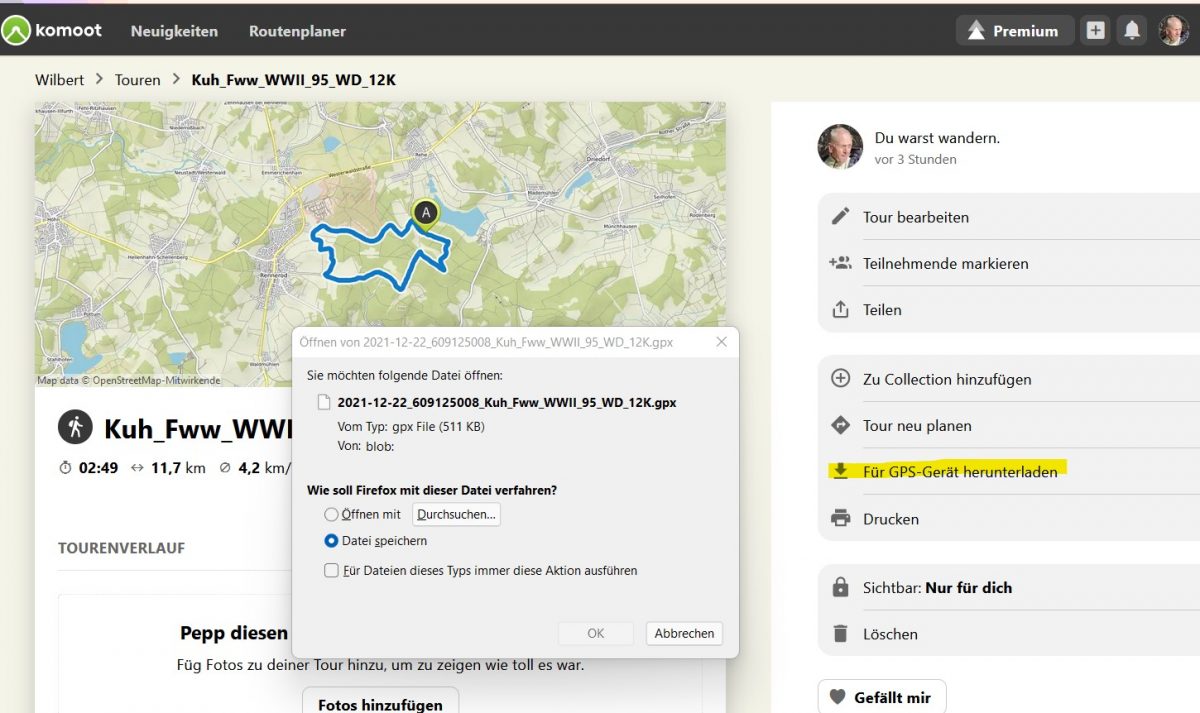Click the pencil icon for Tour bearbeiten
1200x713 pixels.
pos(841,217)
